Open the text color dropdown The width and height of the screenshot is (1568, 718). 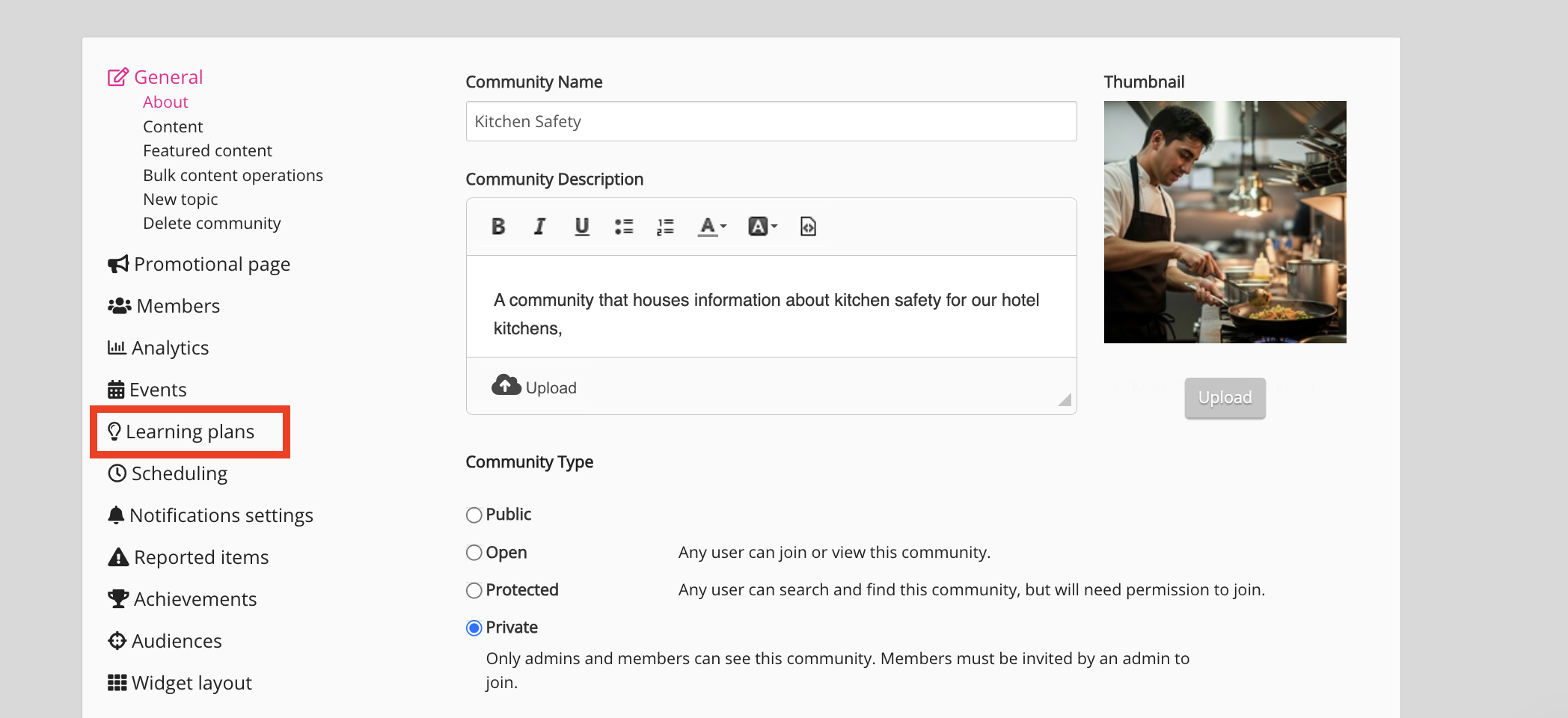coord(712,227)
